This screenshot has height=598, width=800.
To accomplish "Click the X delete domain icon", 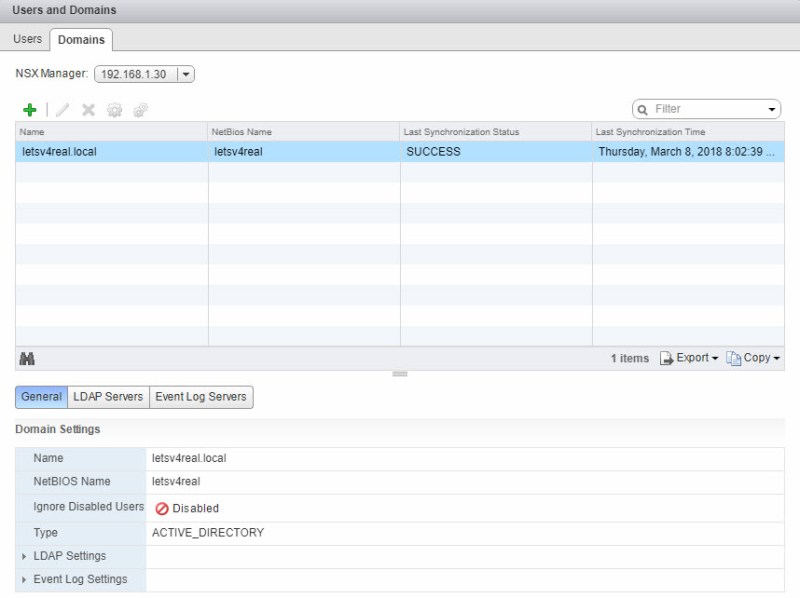I will (88, 110).
